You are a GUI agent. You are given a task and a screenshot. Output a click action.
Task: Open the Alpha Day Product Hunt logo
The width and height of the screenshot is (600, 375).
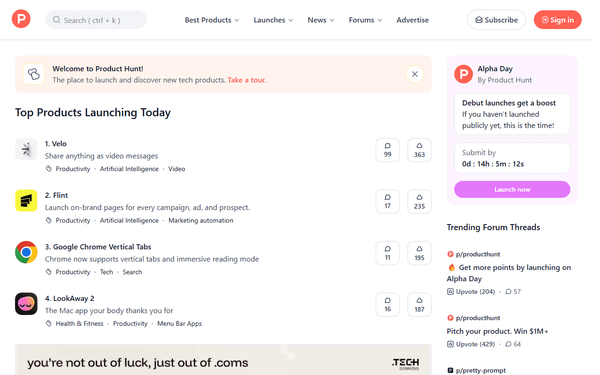coord(463,74)
